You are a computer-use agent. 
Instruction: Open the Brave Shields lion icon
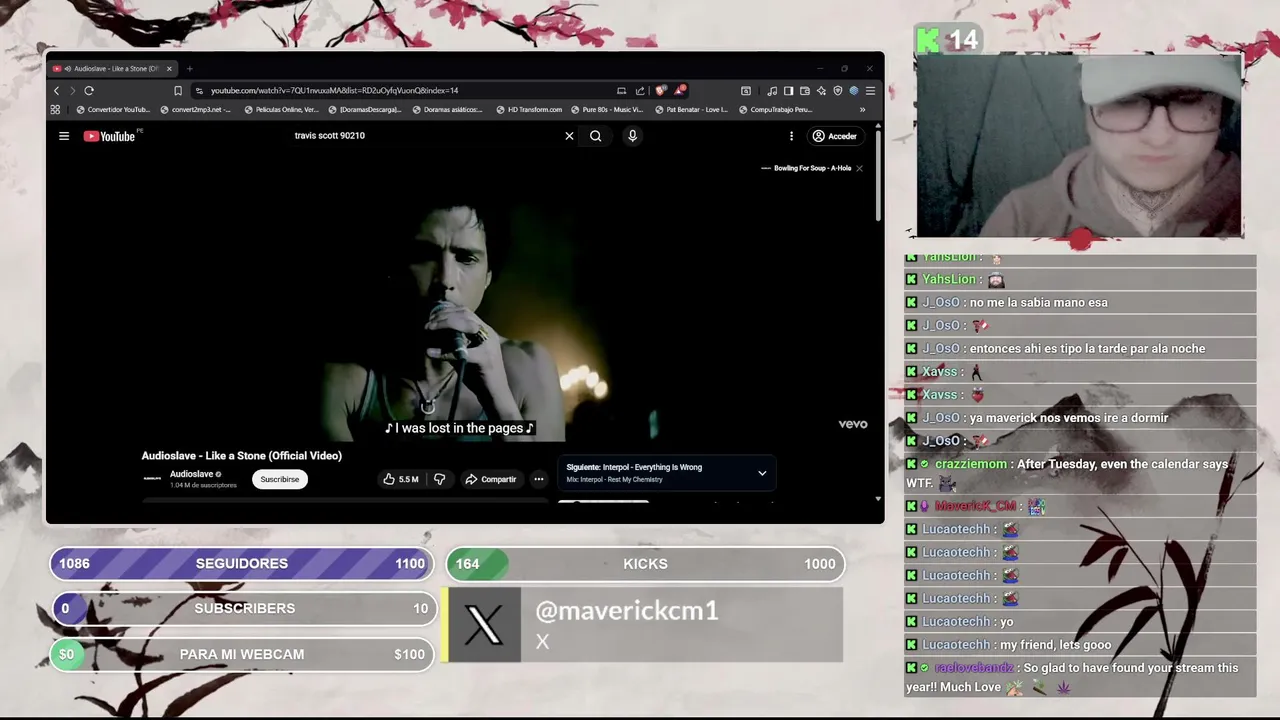(x=660, y=90)
